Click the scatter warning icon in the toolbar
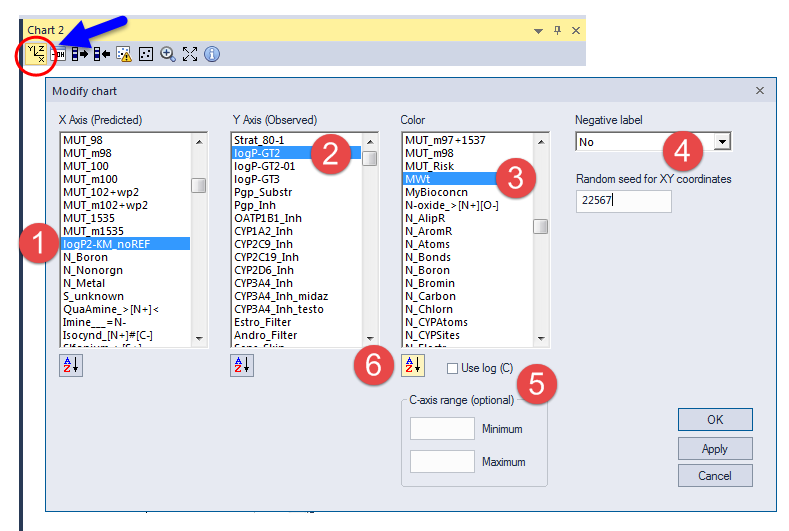This screenshot has width=789, height=531. point(124,54)
